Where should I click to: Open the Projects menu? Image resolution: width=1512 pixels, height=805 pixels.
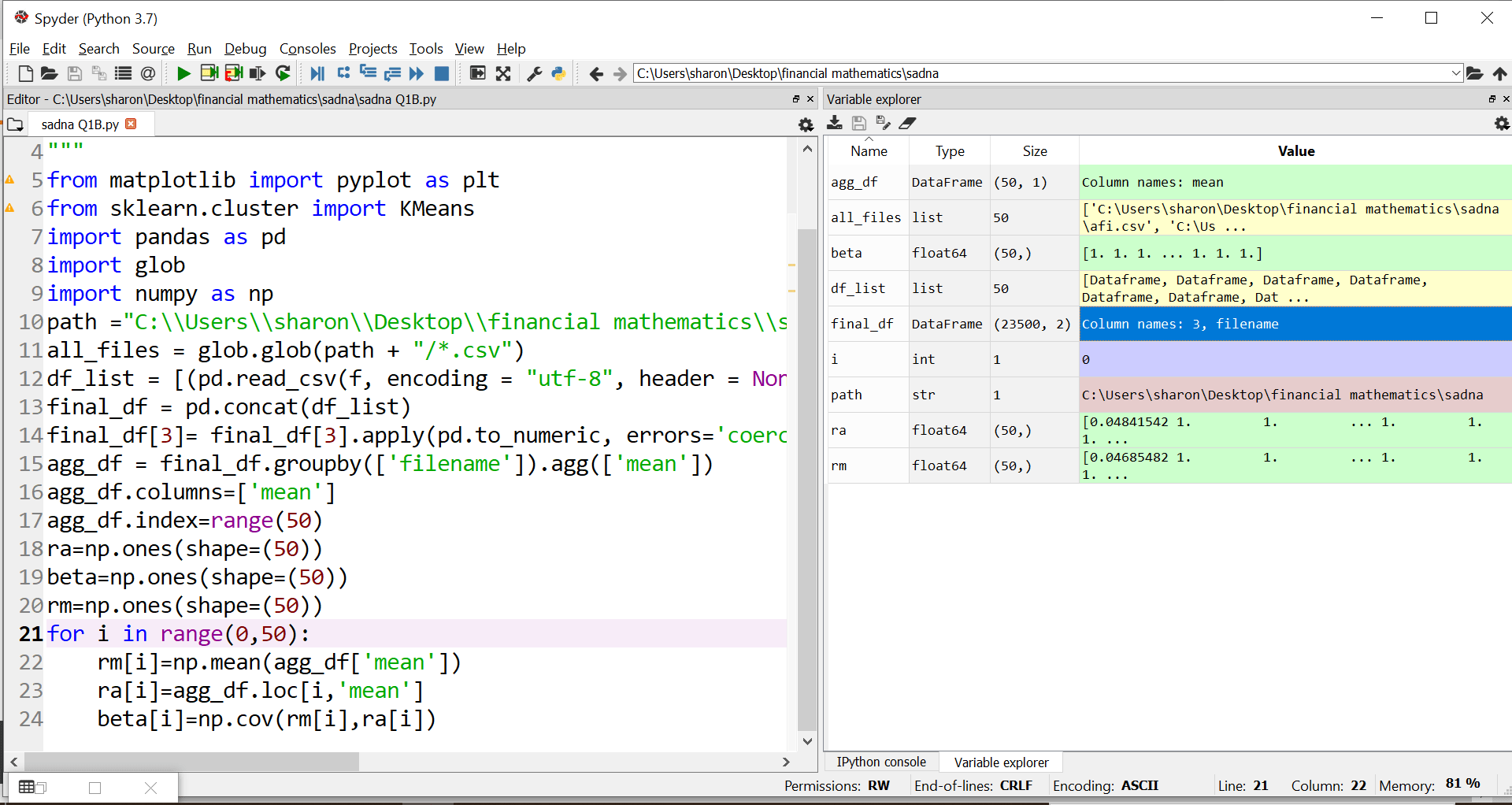(372, 49)
